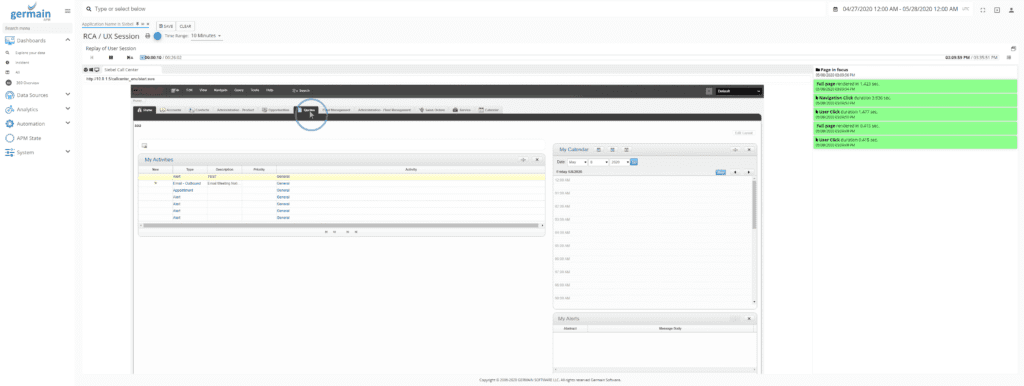
Task: Click the SAVE button
Action: coord(166,25)
